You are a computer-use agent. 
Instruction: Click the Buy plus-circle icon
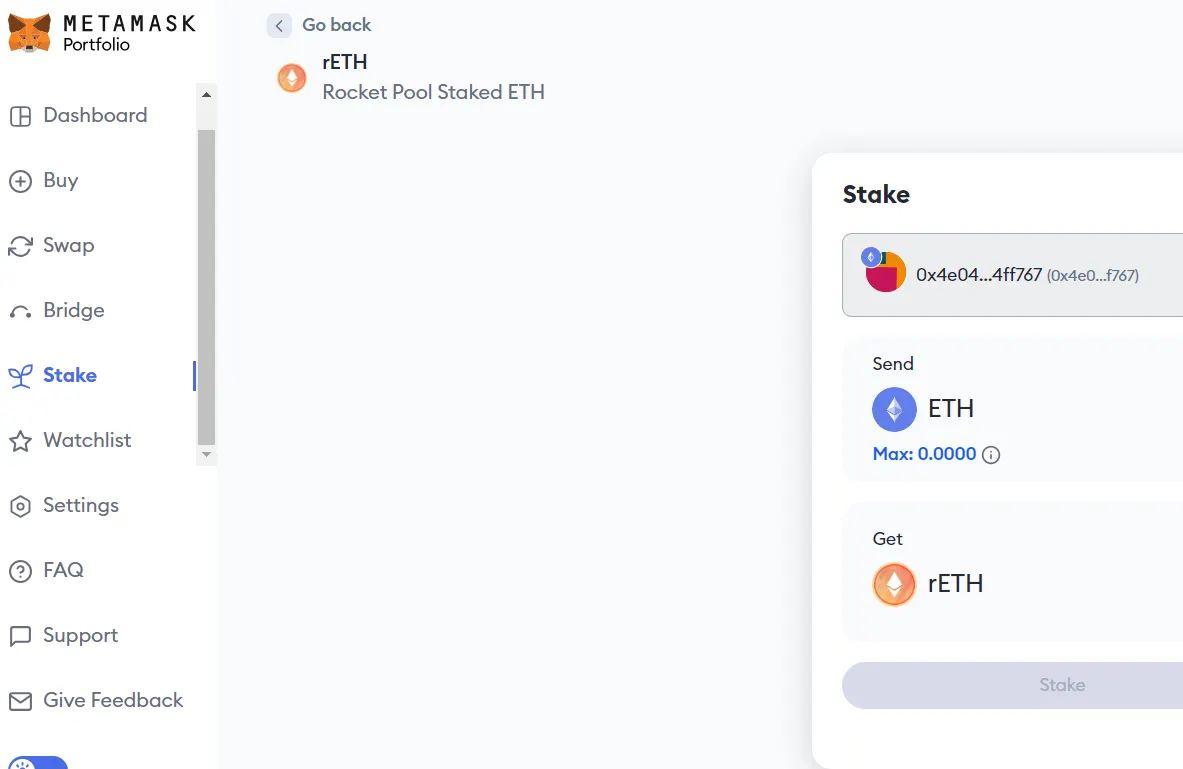click(20, 181)
